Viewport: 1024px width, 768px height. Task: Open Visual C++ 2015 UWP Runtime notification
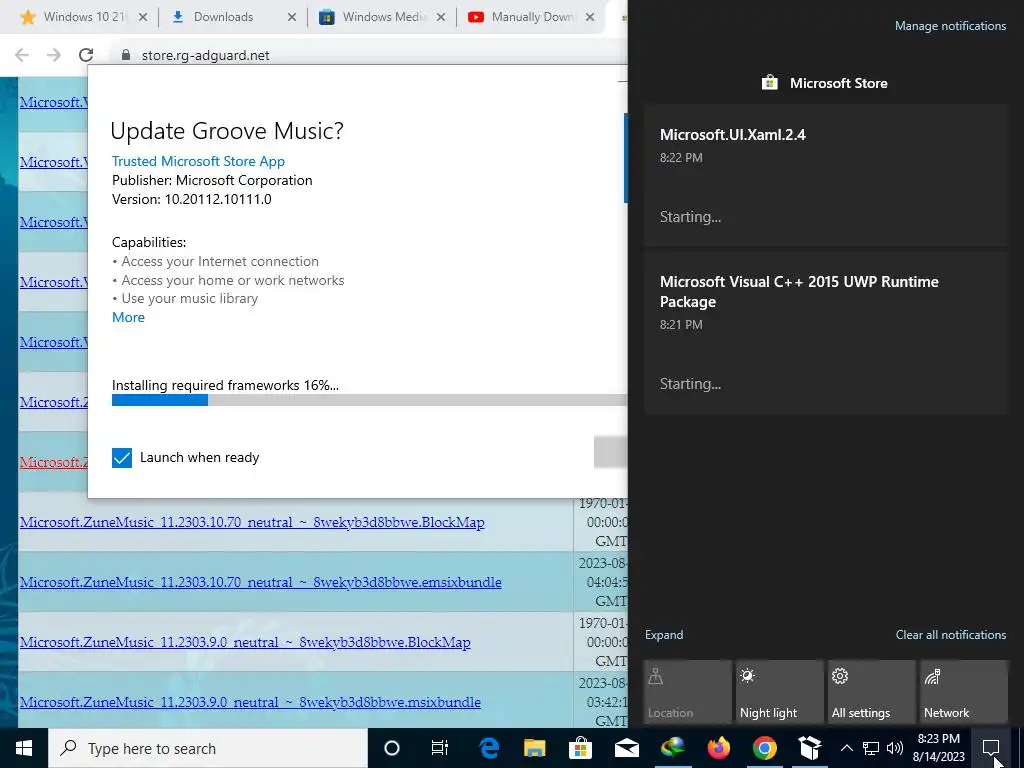coord(826,333)
